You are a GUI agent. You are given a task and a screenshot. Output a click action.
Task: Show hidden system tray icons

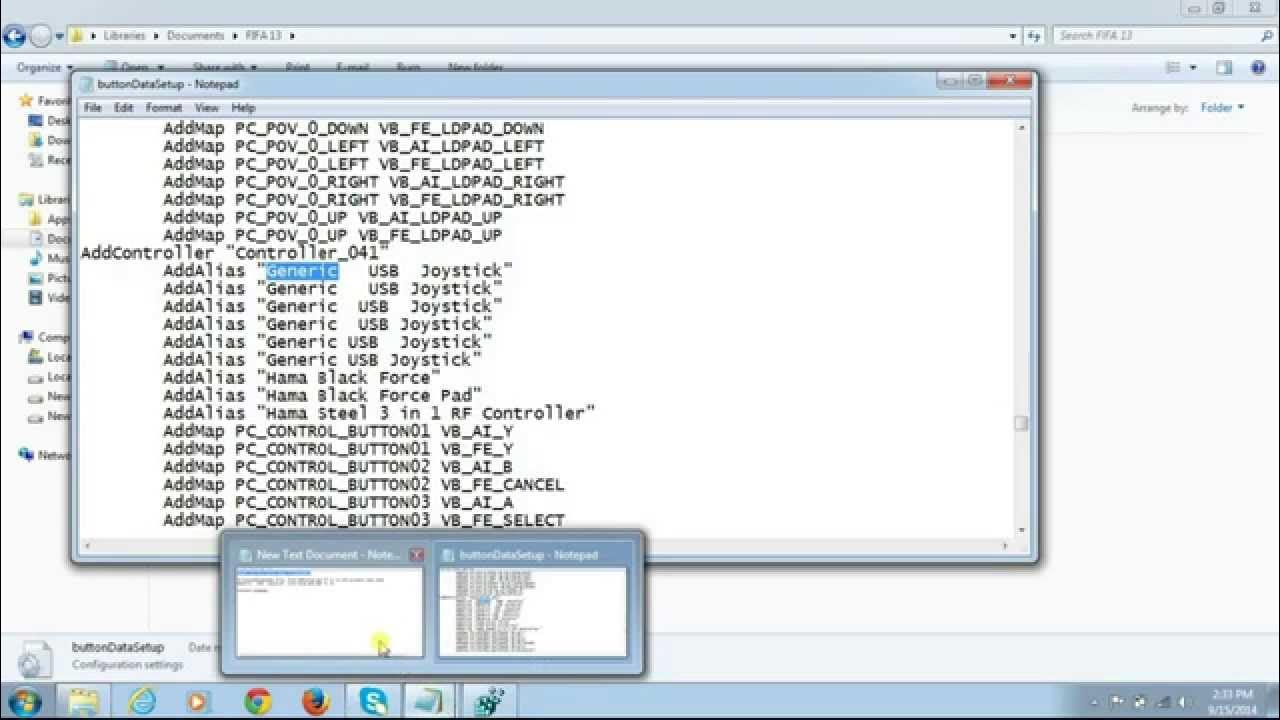tap(1096, 702)
